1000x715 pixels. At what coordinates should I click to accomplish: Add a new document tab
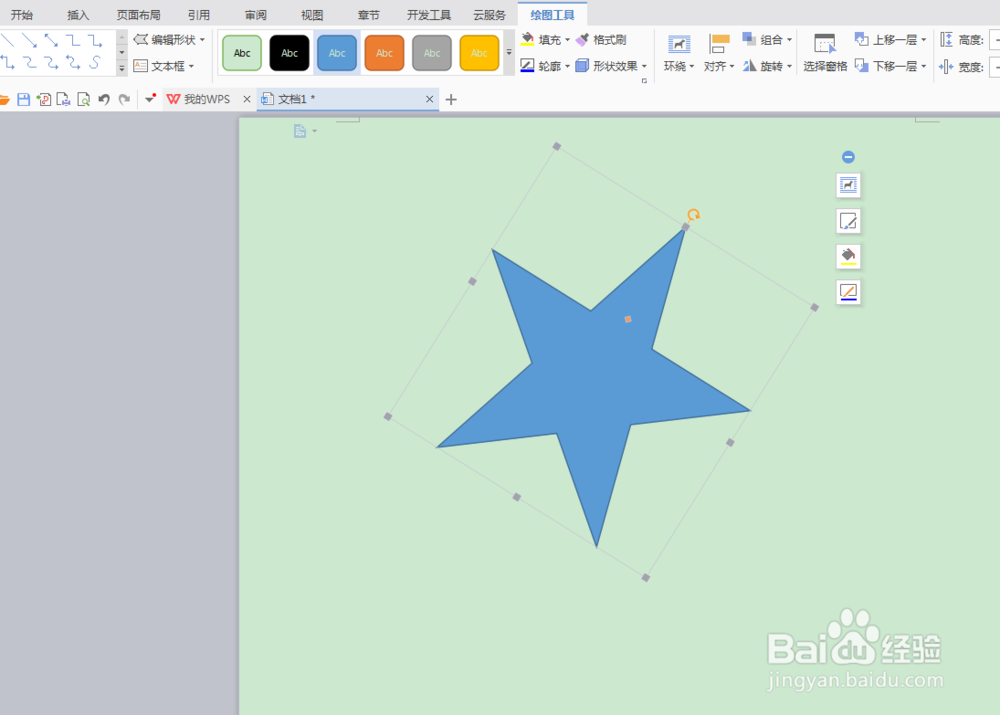[x=451, y=100]
